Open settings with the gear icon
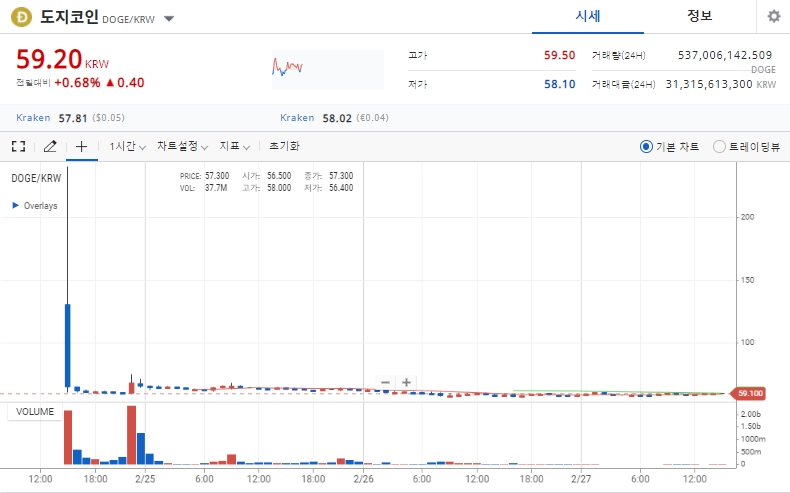Image resolution: width=790 pixels, height=493 pixels. tap(774, 16)
